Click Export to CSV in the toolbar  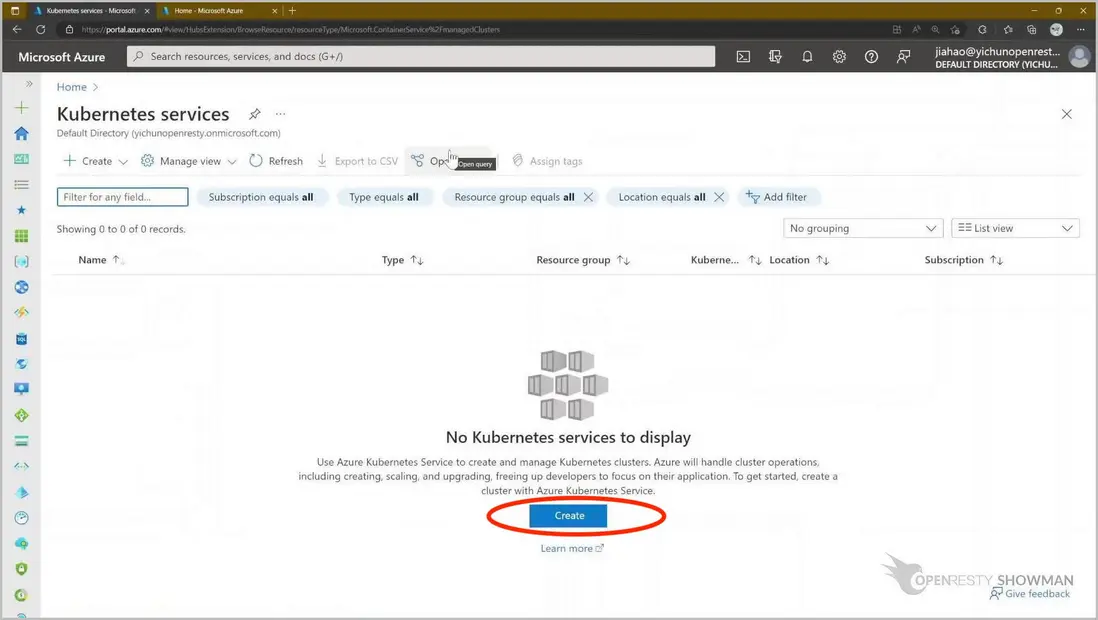click(357, 161)
